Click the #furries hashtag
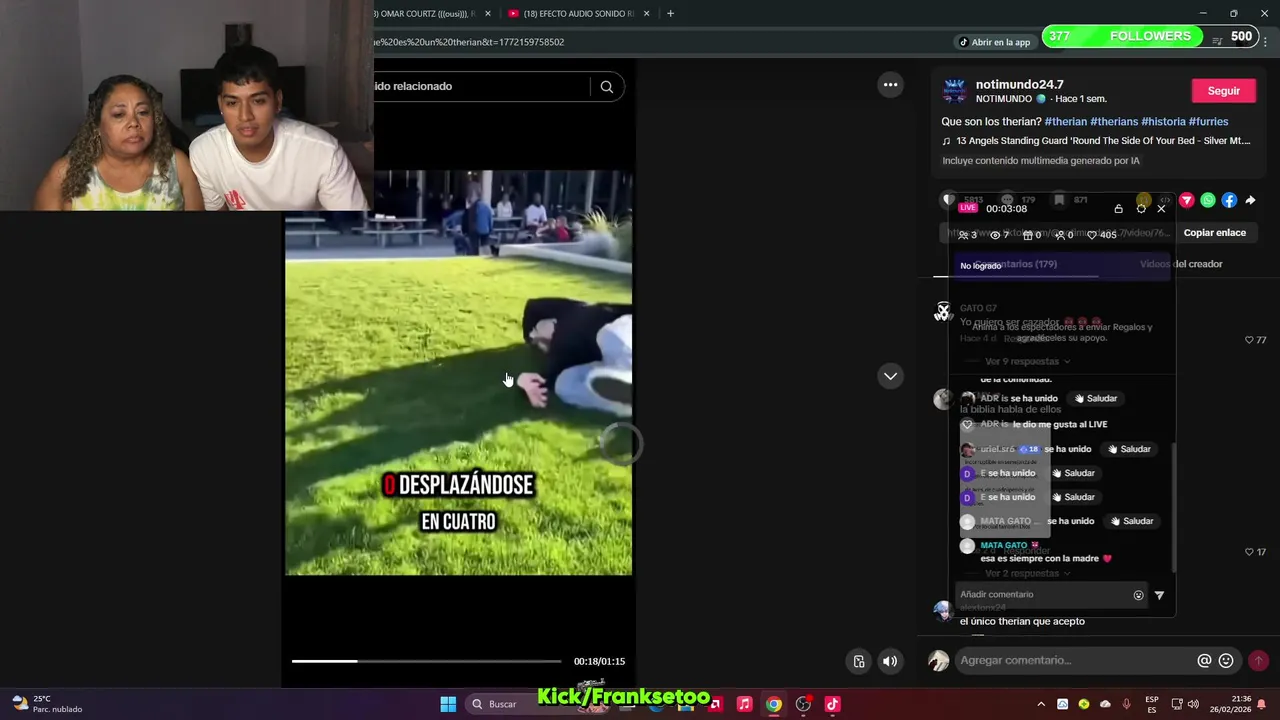1280x720 pixels. (1208, 122)
